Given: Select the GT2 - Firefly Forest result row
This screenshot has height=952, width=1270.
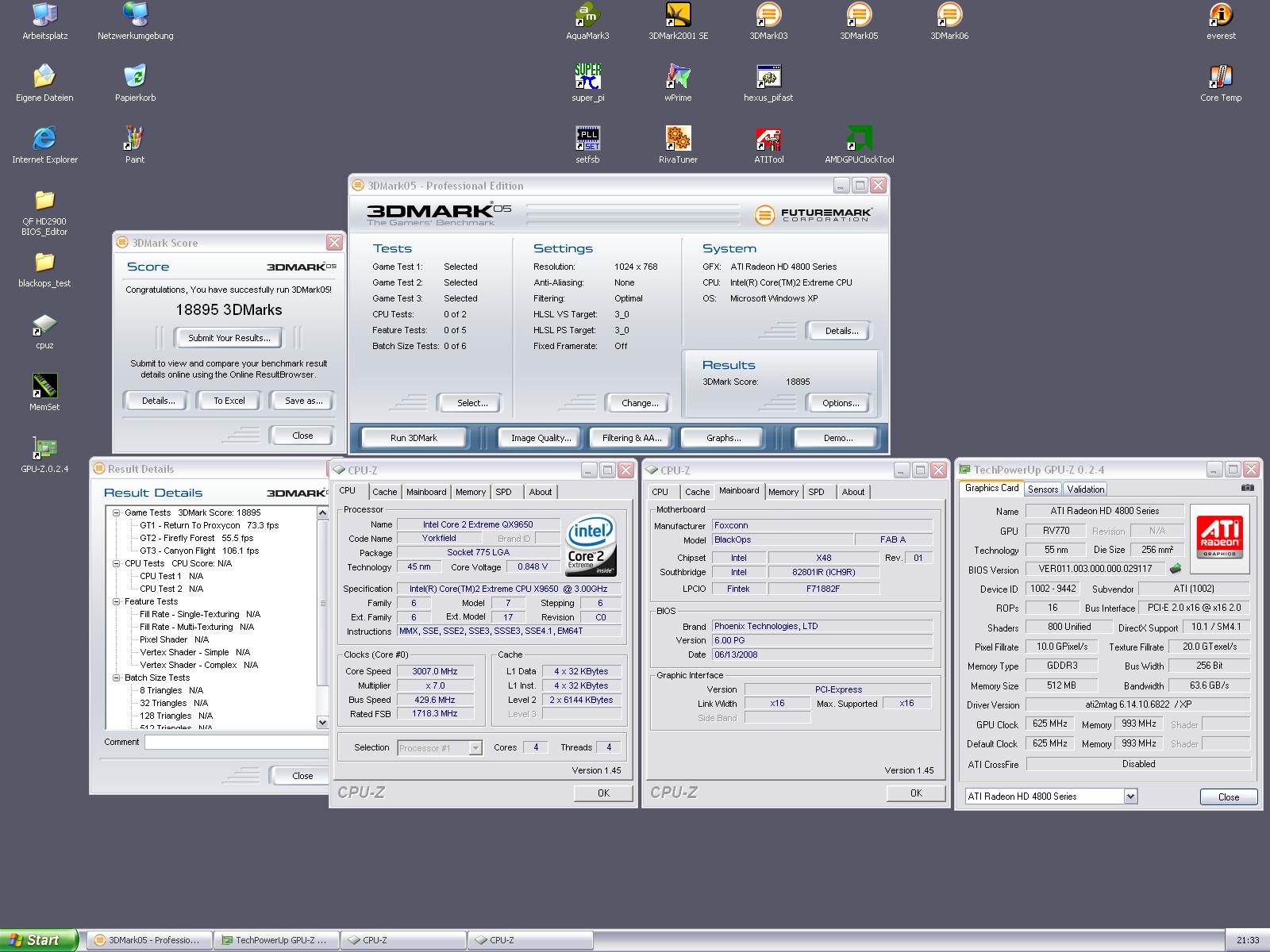Looking at the screenshot, I should 196,538.
